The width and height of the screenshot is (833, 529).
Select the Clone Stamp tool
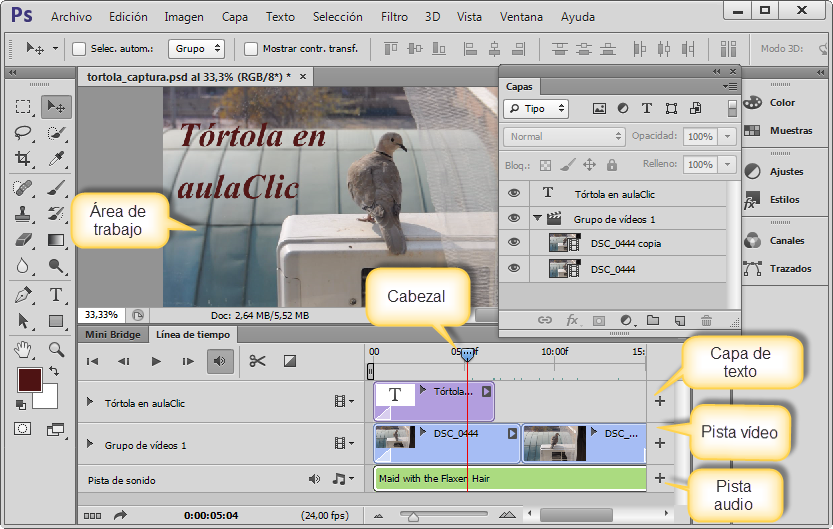pyautogui.click(x=23, y=214)
